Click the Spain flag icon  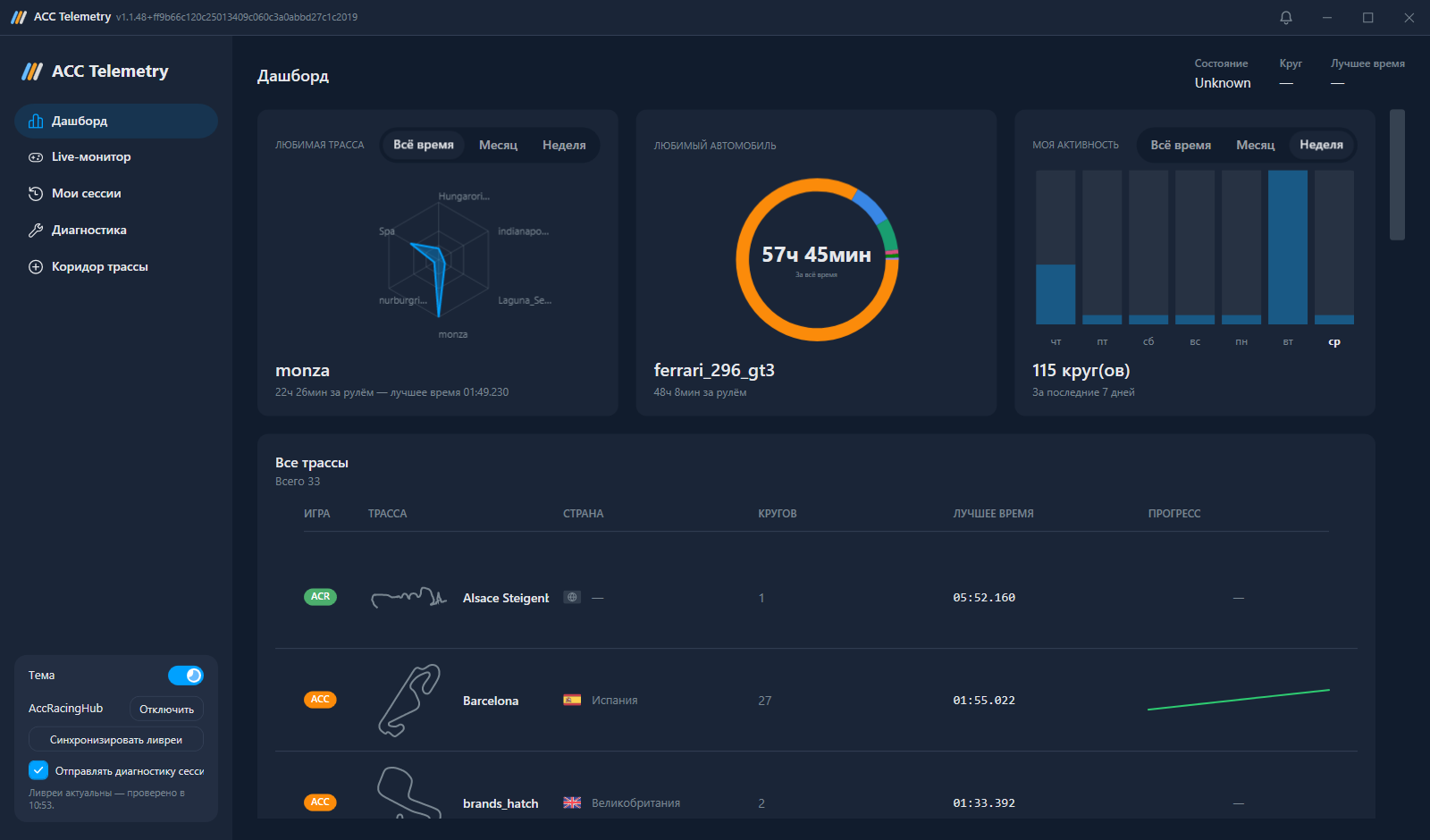click(x=572, y=700)
